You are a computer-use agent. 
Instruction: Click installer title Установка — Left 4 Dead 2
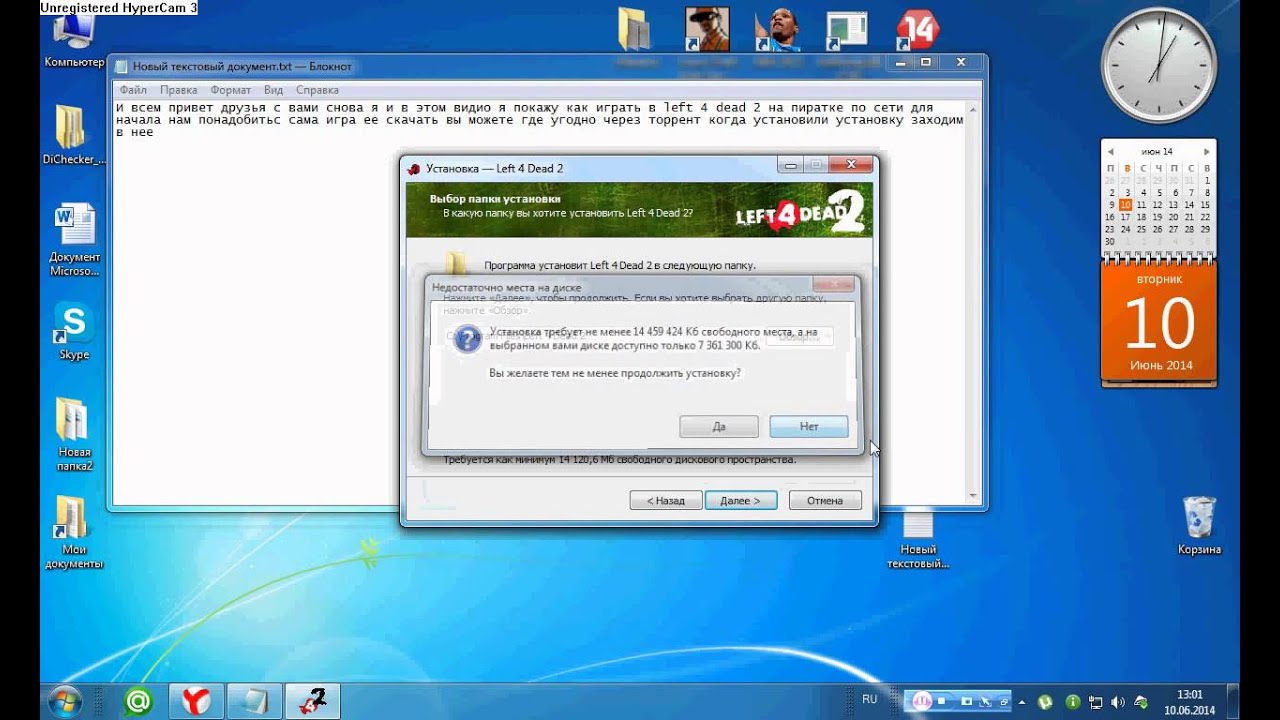494,168
